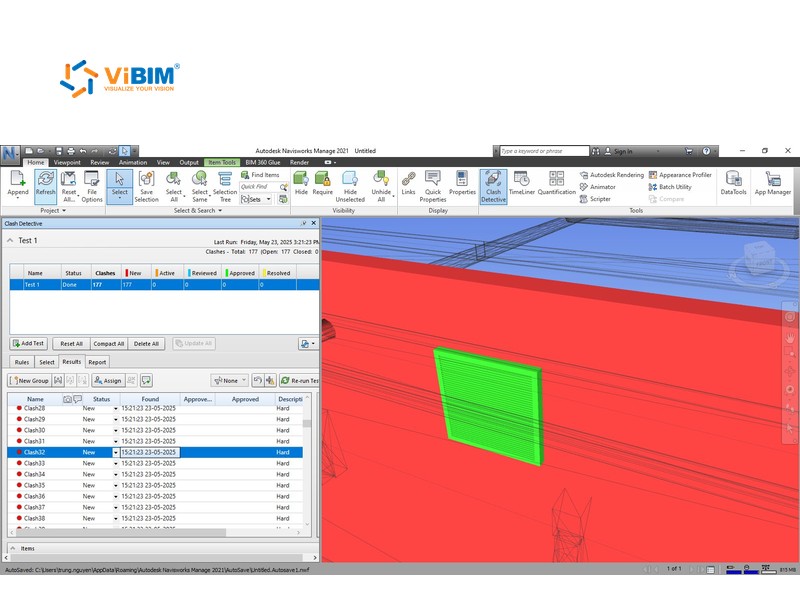
Task: Open the Animation ribbon tab
Action: click(133, 162)
